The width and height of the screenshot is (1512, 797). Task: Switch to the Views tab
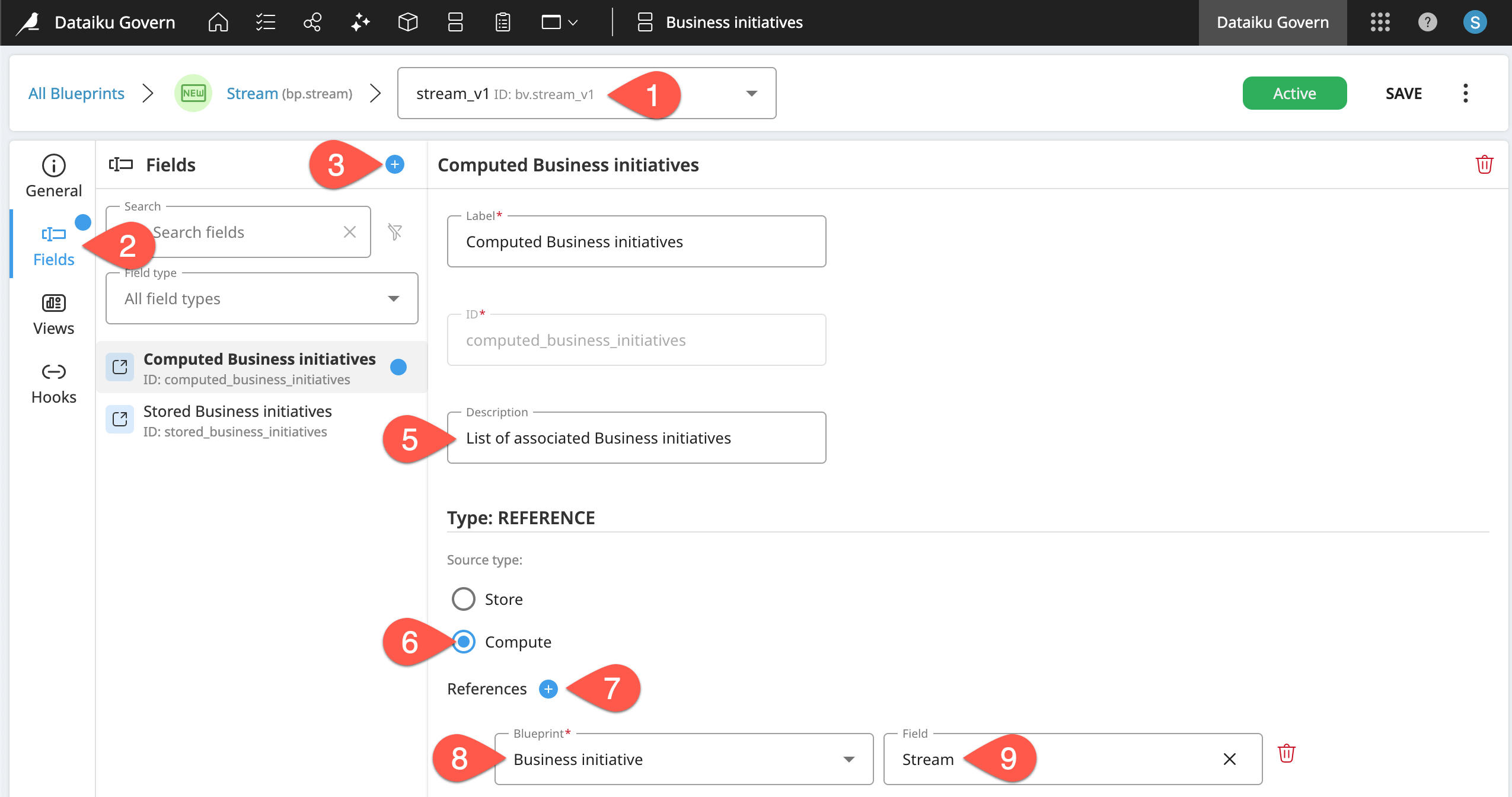[x=53, y=313]
